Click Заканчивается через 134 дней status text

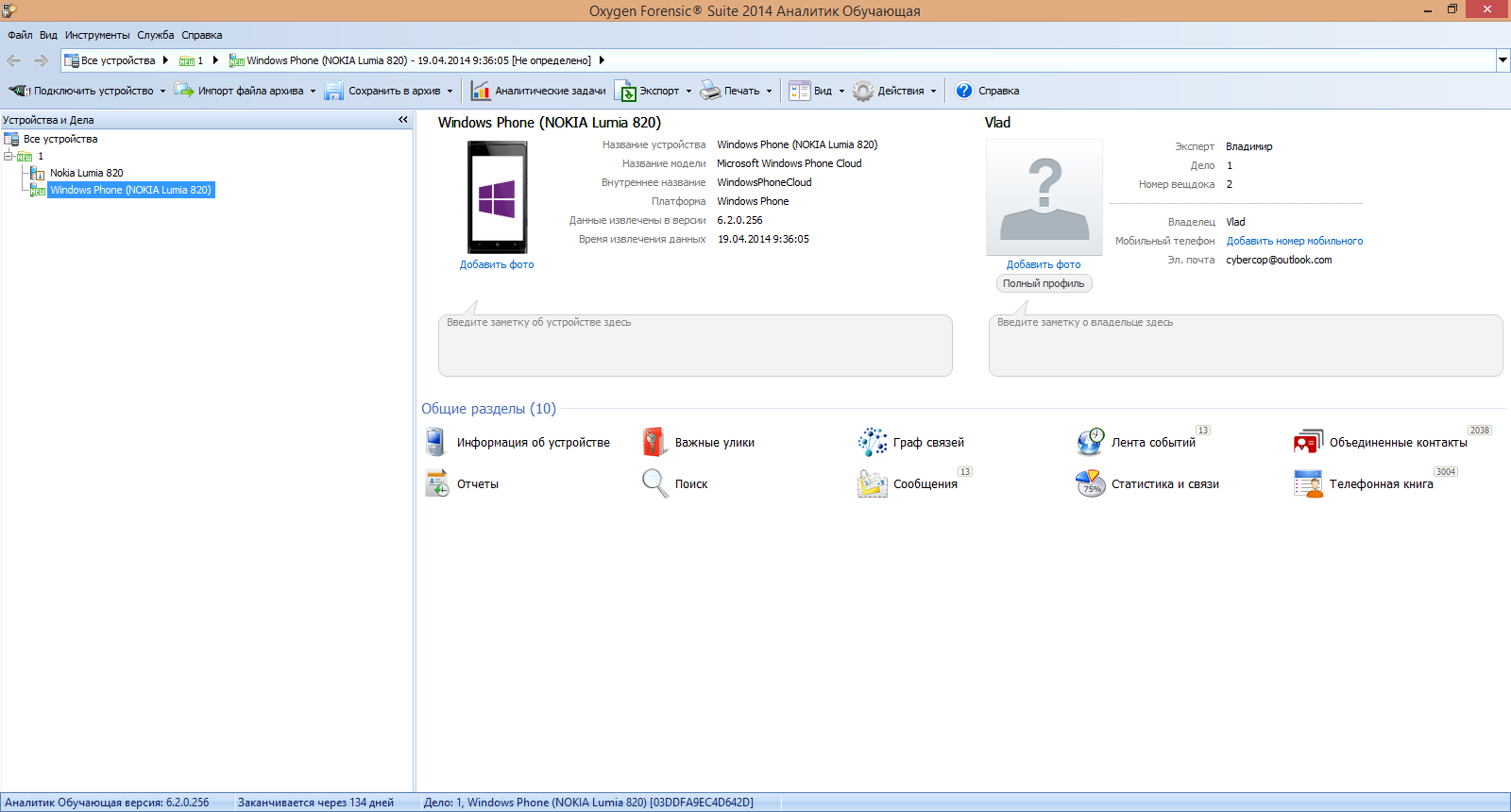coord(315,803)
